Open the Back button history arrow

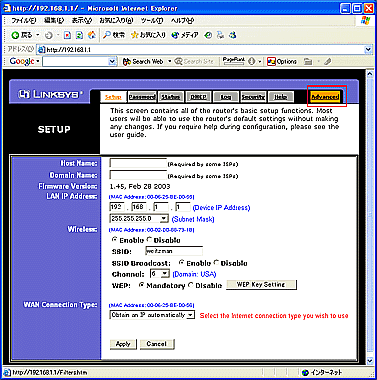click(x=38, y=35)
